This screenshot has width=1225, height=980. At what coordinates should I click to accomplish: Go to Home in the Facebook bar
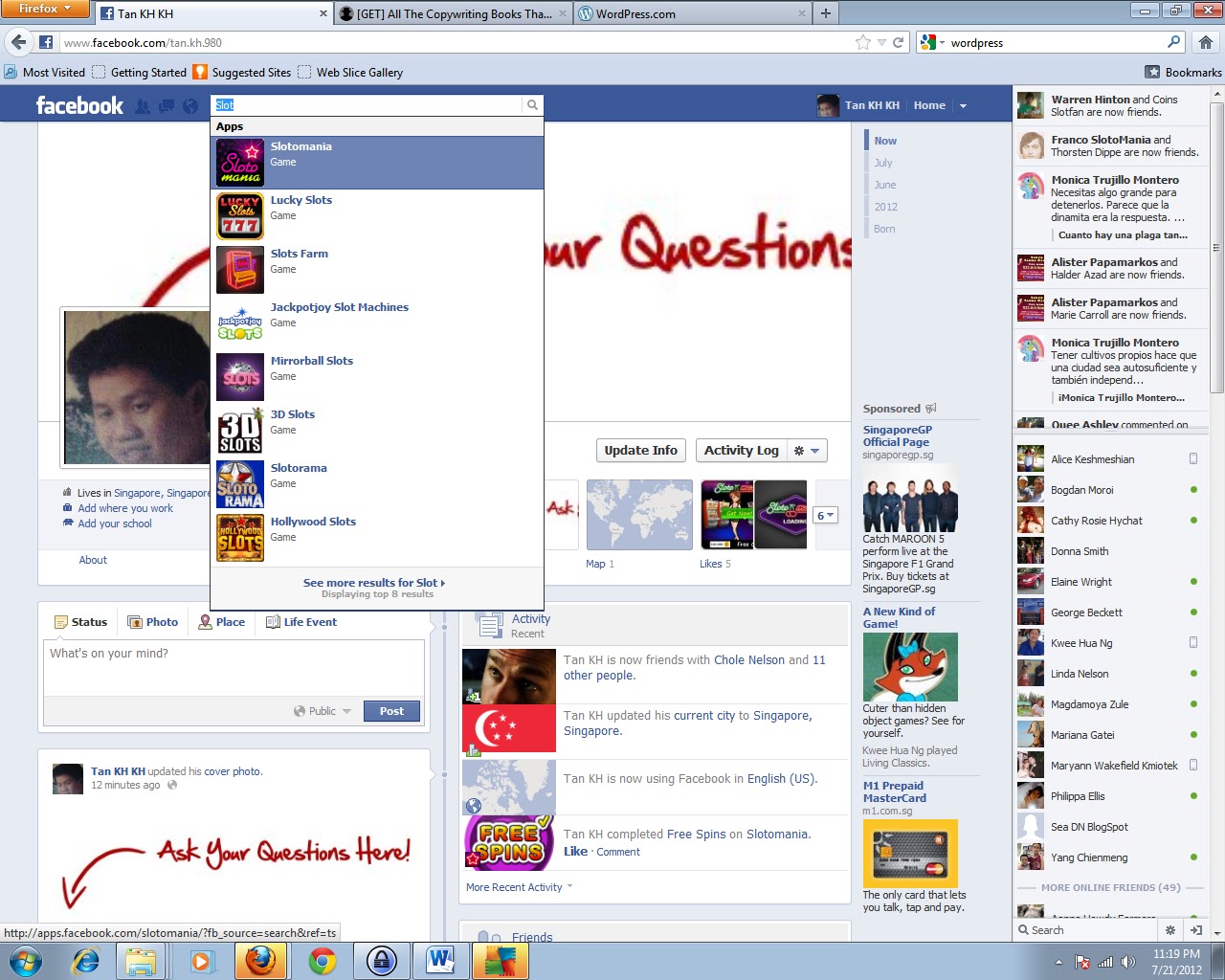click(929, 105)
